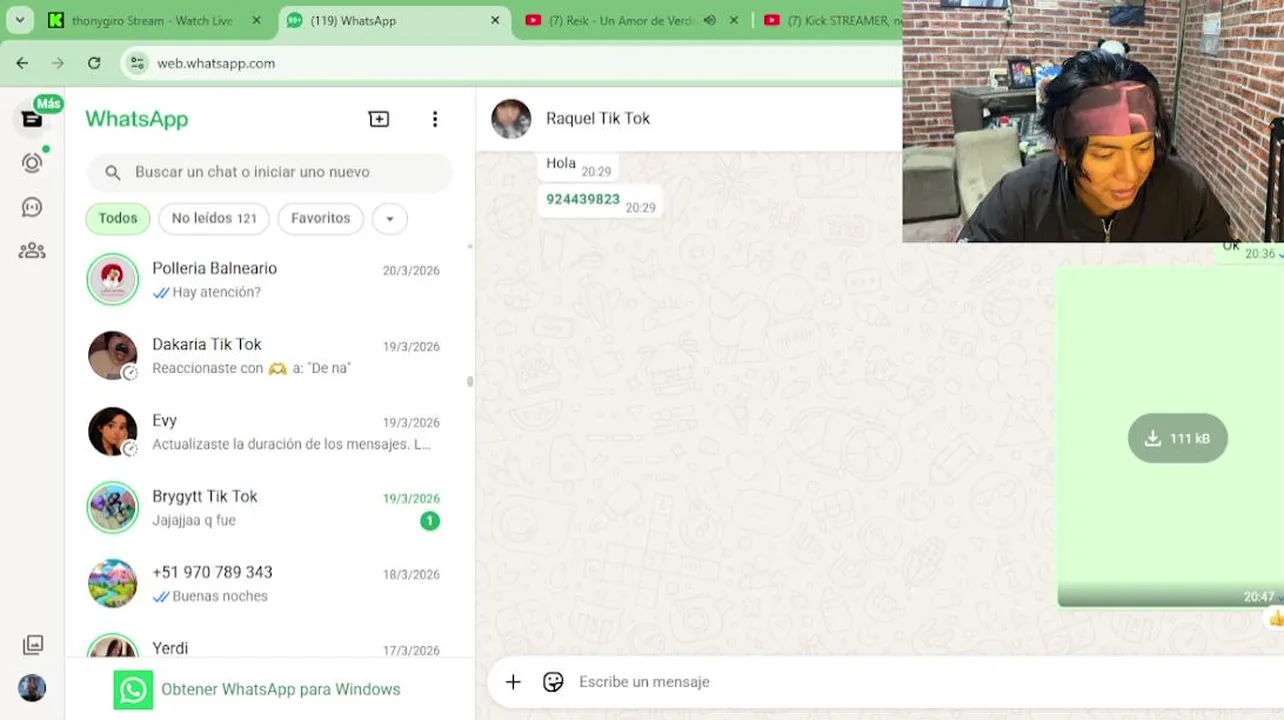The height and width of the screenshot is (720, 1284).
Task: Open the Channels icon in sidebar
Action: coord(32,207)
